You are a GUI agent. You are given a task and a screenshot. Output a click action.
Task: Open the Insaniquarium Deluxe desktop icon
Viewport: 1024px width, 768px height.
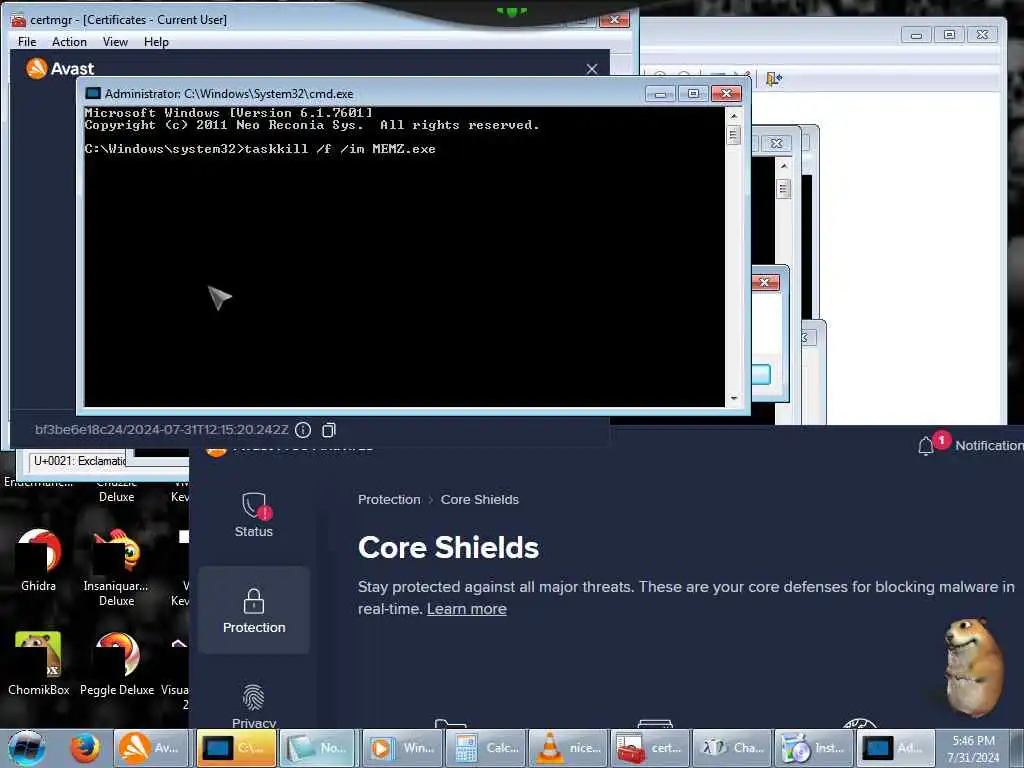click(116, 567)
